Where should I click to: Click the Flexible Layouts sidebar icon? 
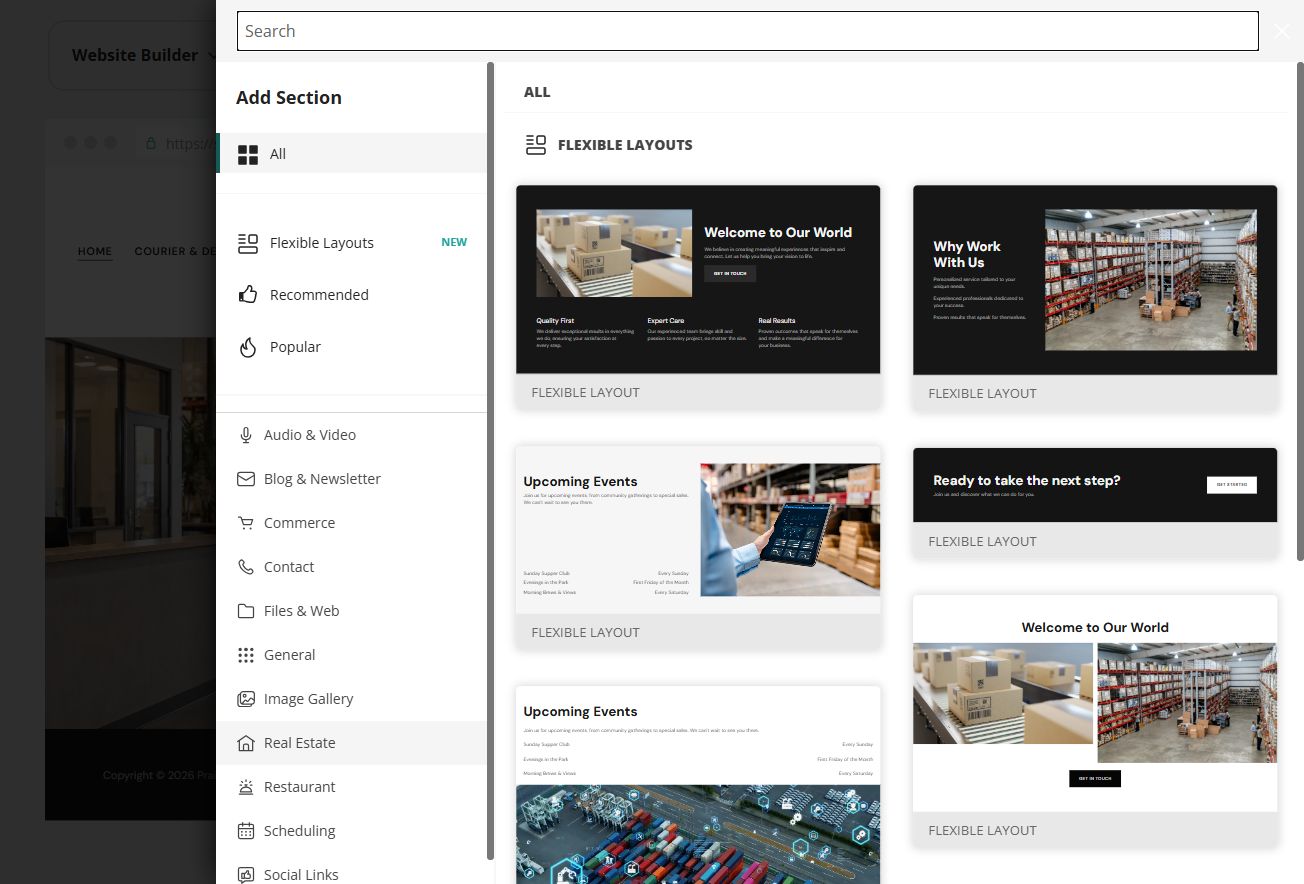point(248,243)
